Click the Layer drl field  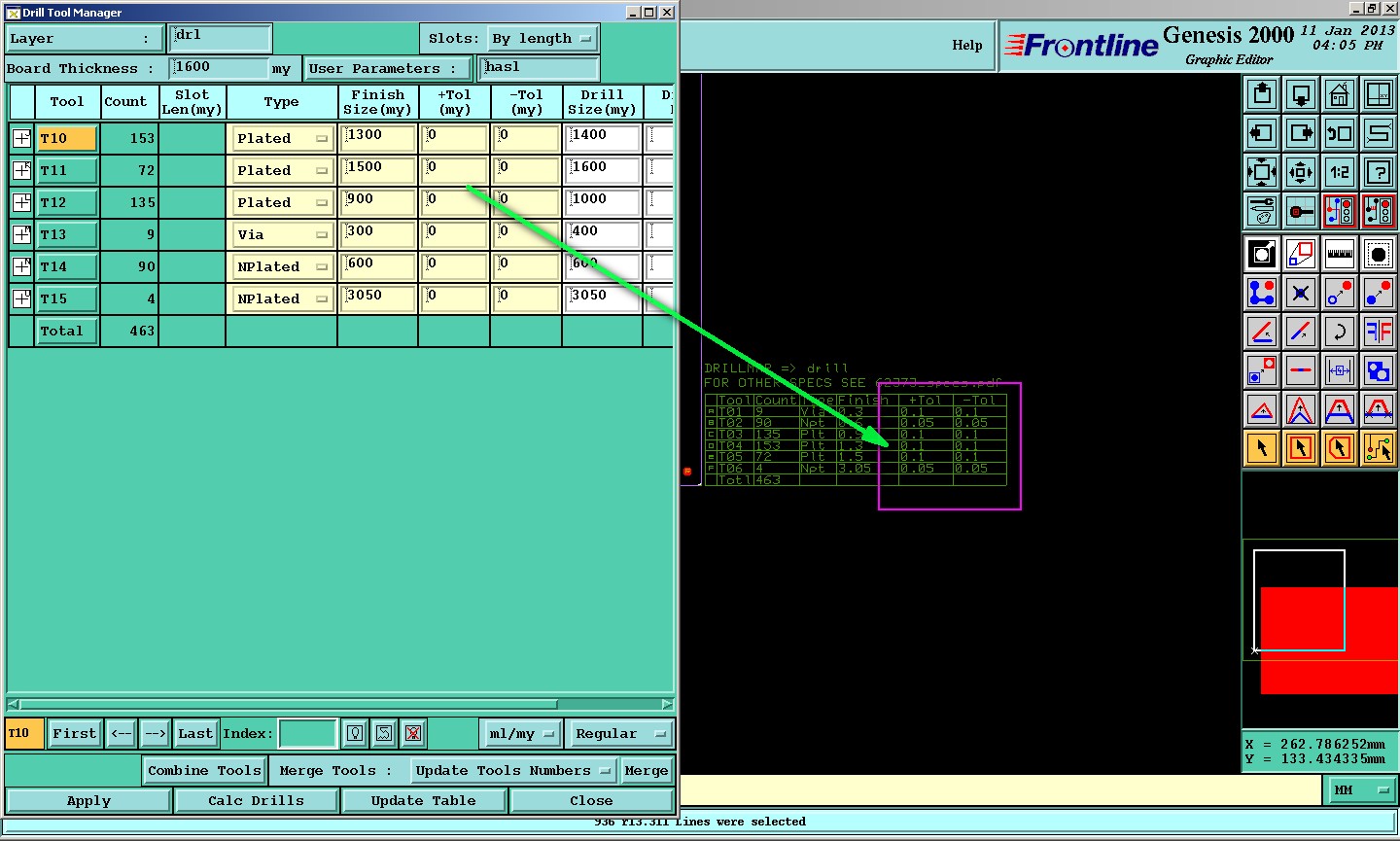[x=220, y=38]
